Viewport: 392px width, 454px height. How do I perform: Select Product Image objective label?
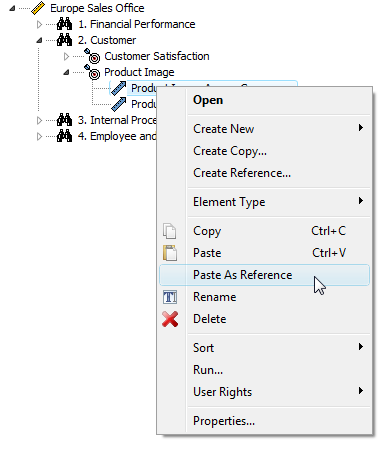[x=139, y=72]
